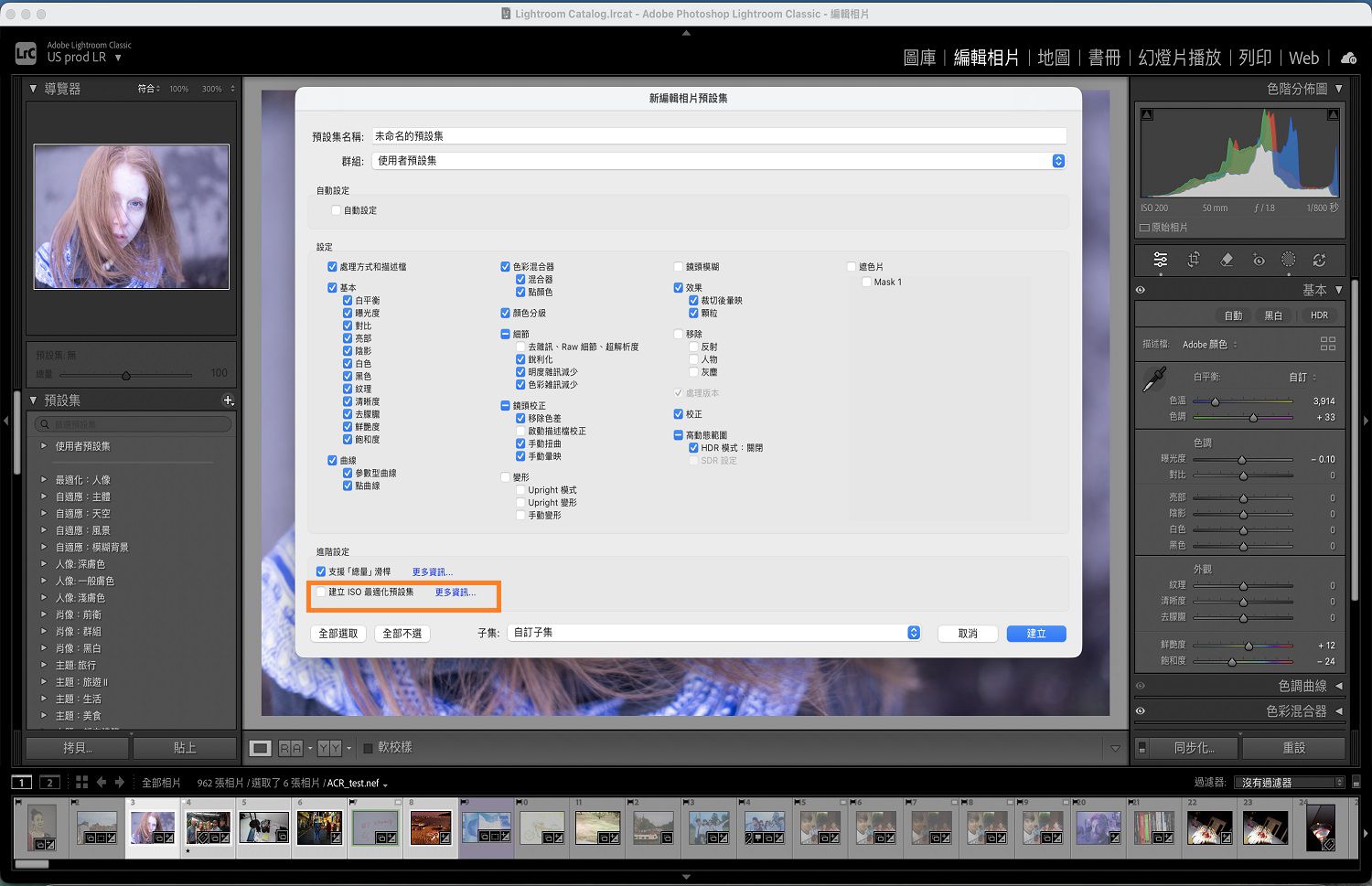
Task: Open the profile browser grid icon
Action: (1328, 344)
